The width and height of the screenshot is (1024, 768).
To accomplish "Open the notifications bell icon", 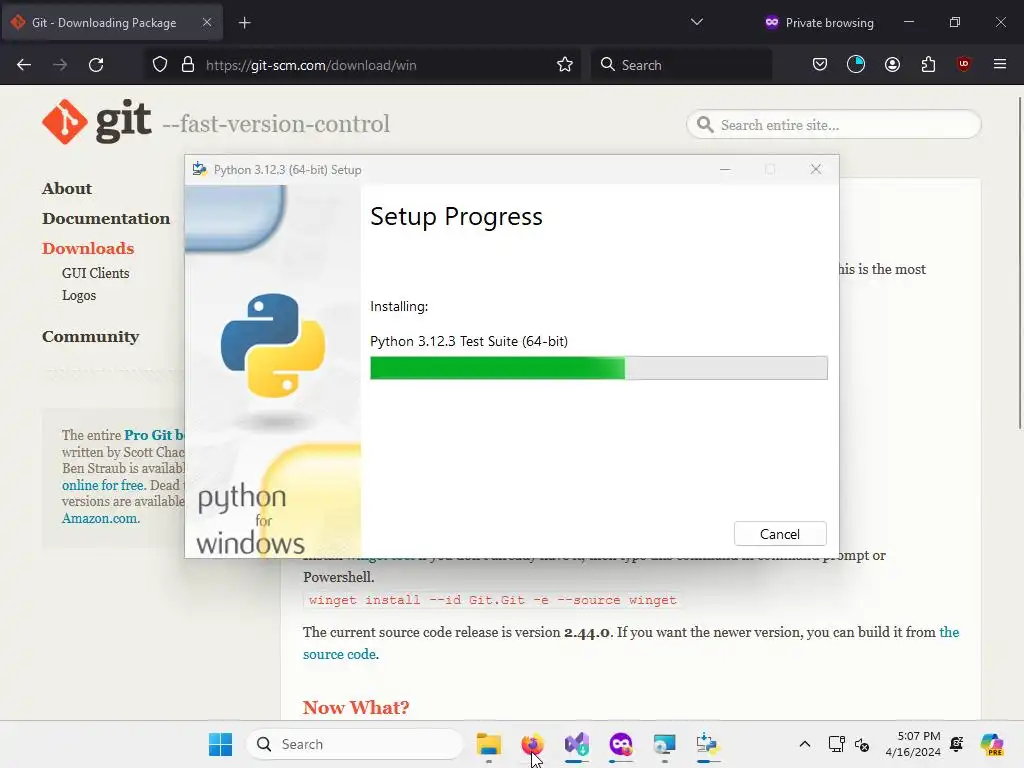I will click(x=957, y=744).
